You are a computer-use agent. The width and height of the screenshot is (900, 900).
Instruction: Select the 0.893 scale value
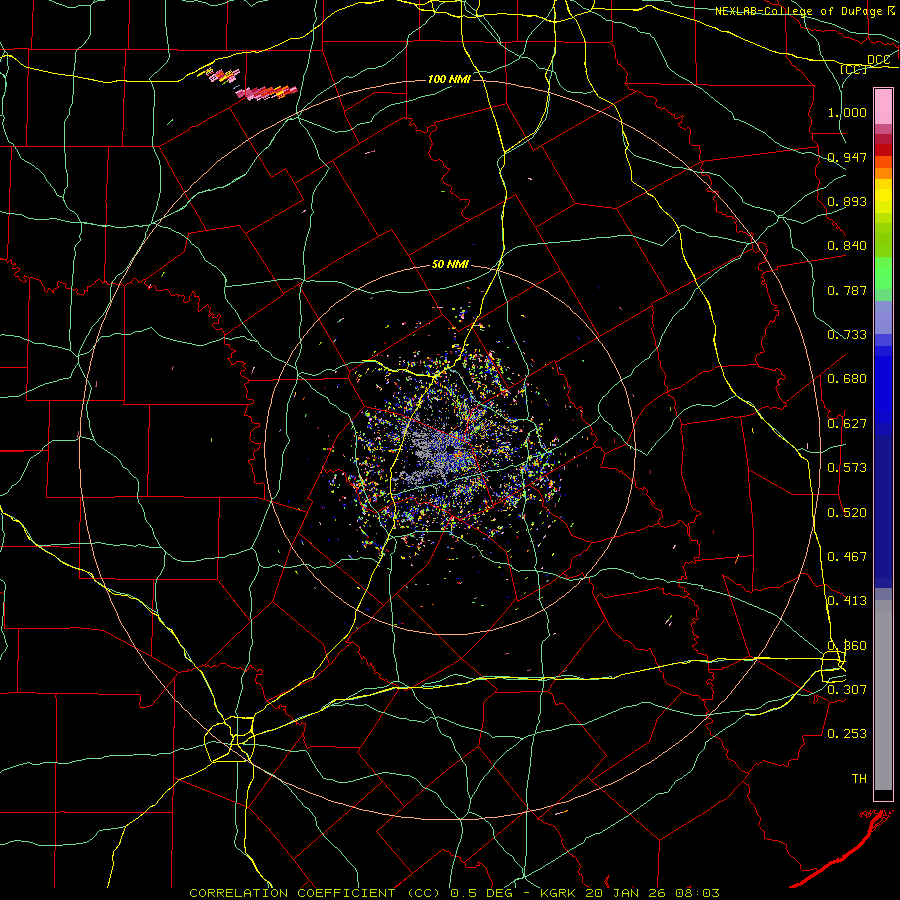847,201
